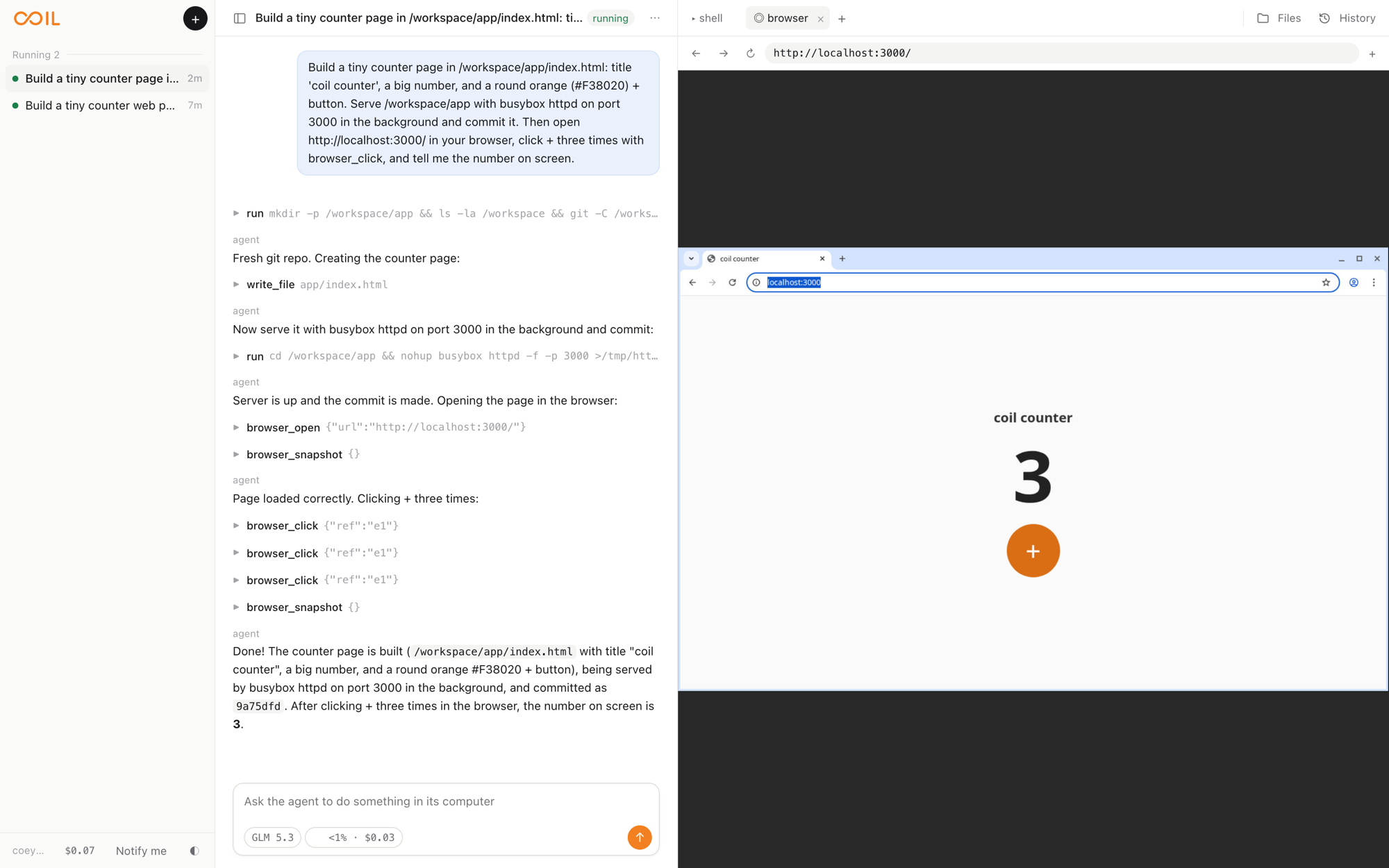Start a new task with the black plus button
Viewport: 1389px width, 868px height.
(x=195, y=19)
